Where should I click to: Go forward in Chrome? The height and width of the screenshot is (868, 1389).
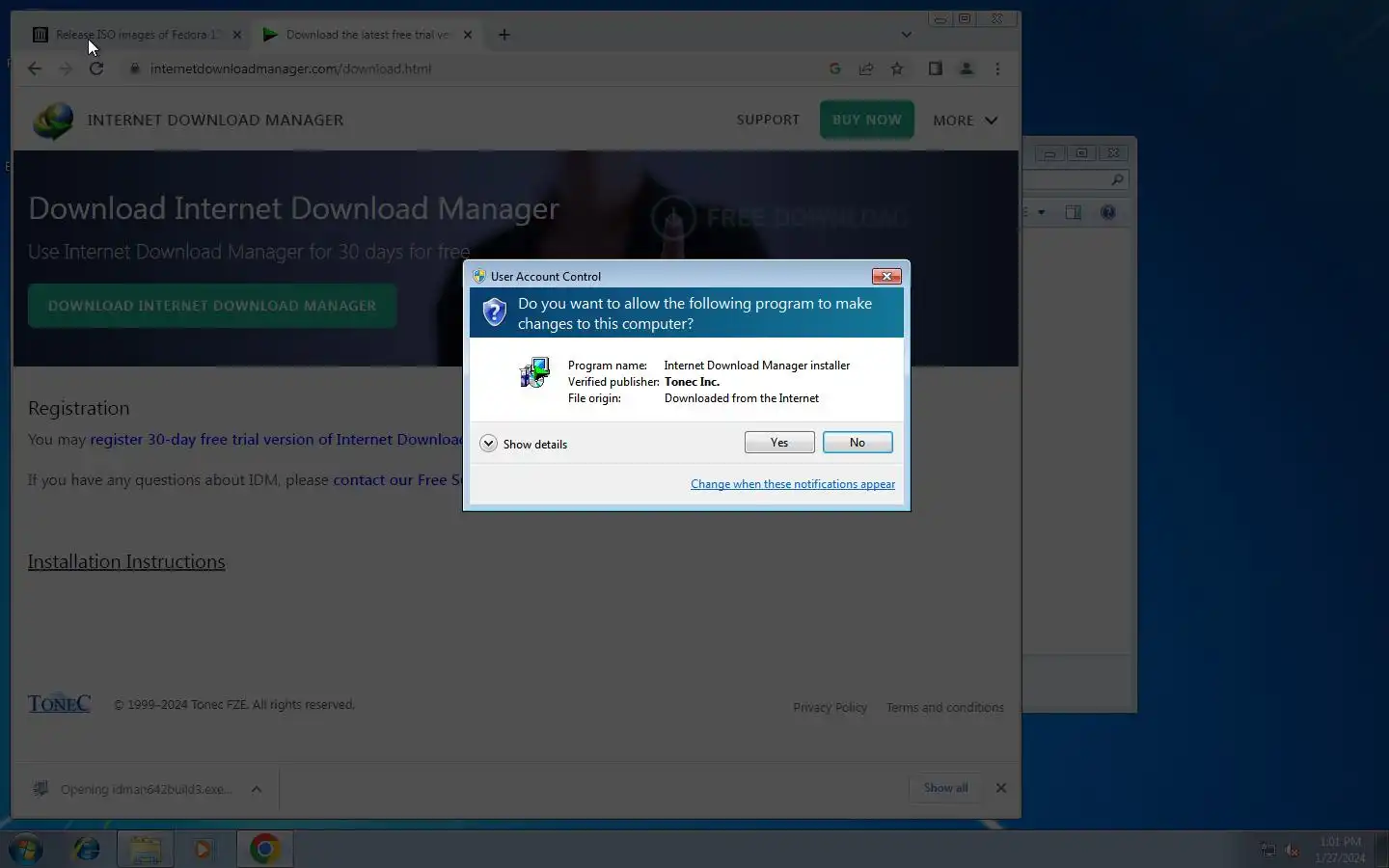click(x=66, y=68)
